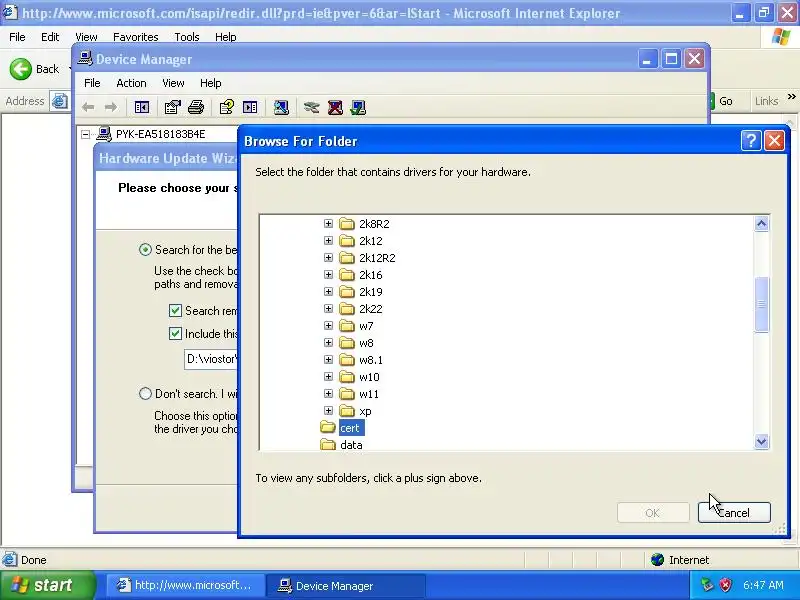Open the Tools menu in Internet Explorer

coord(186,37)
